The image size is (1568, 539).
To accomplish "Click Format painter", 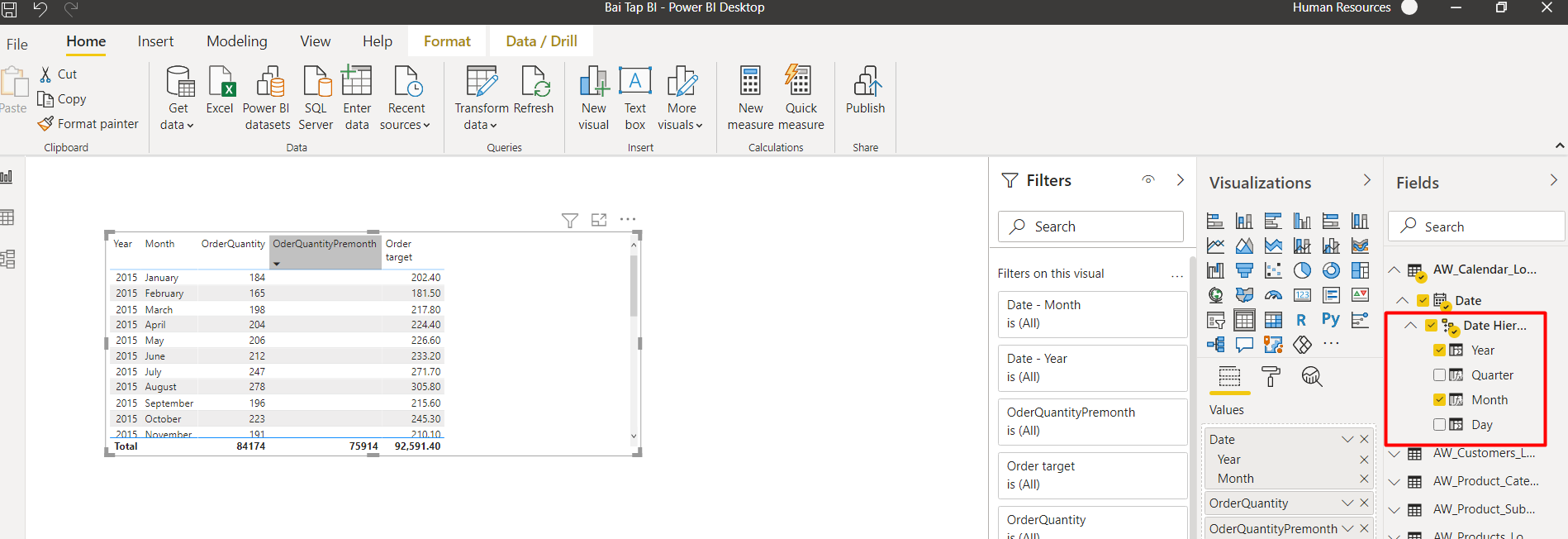I will (x=88, y=124).
